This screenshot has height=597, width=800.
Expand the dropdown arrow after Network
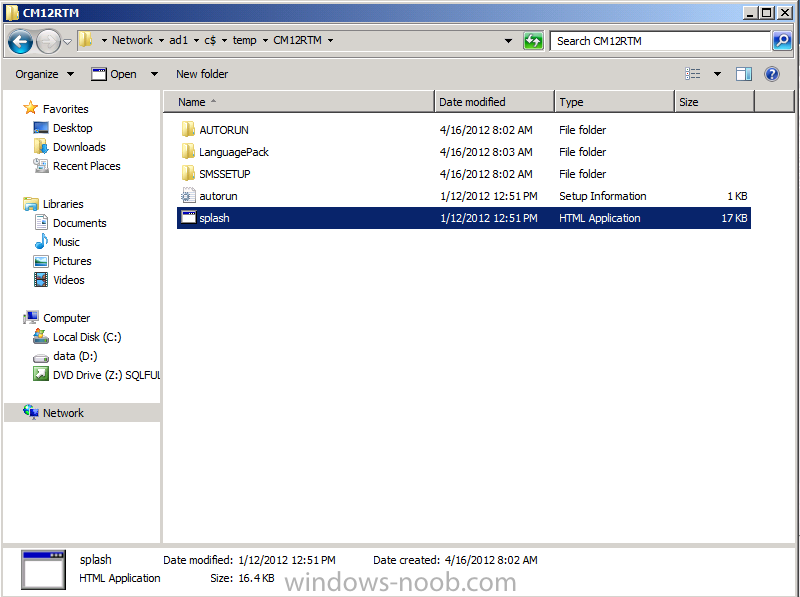(x=161, y=40)
